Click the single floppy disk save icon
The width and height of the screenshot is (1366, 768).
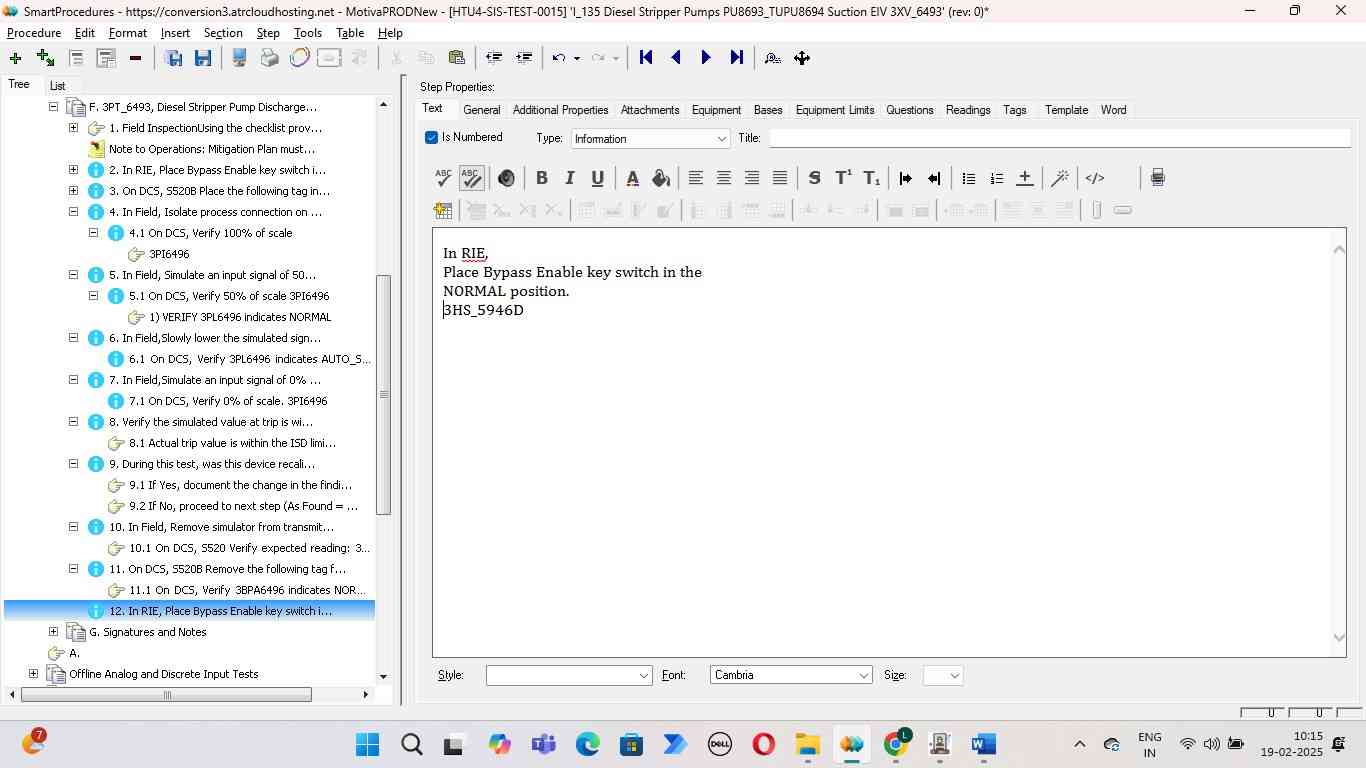tap(203, 58)
